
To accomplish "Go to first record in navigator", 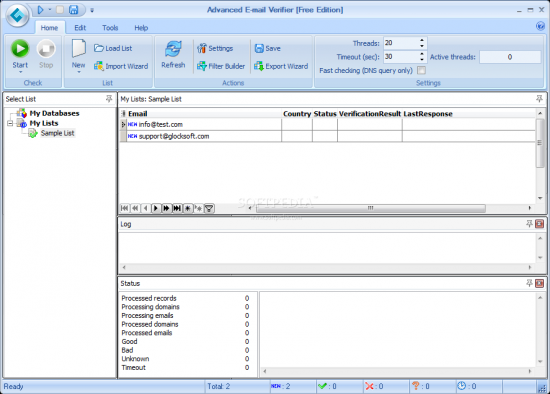I will (x=124, y=208).
